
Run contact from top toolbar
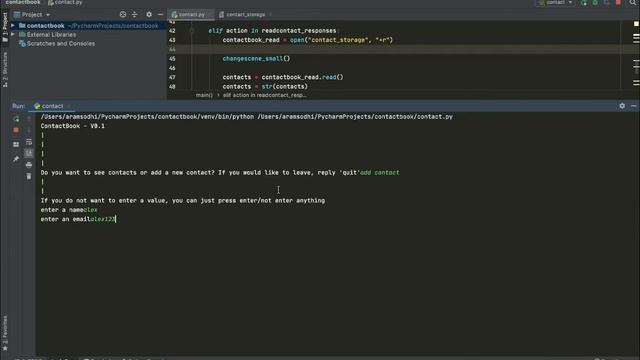coord(584,2)
